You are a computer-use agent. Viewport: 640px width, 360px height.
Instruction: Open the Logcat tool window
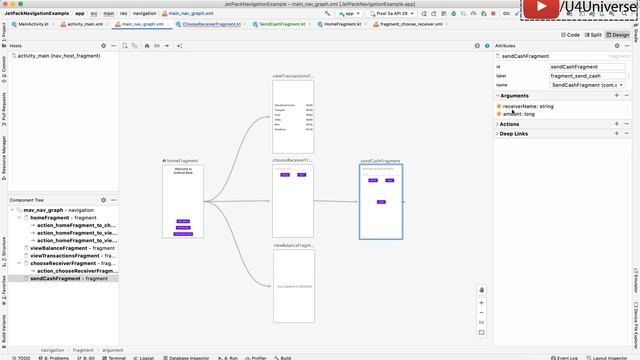pos(144,358)
